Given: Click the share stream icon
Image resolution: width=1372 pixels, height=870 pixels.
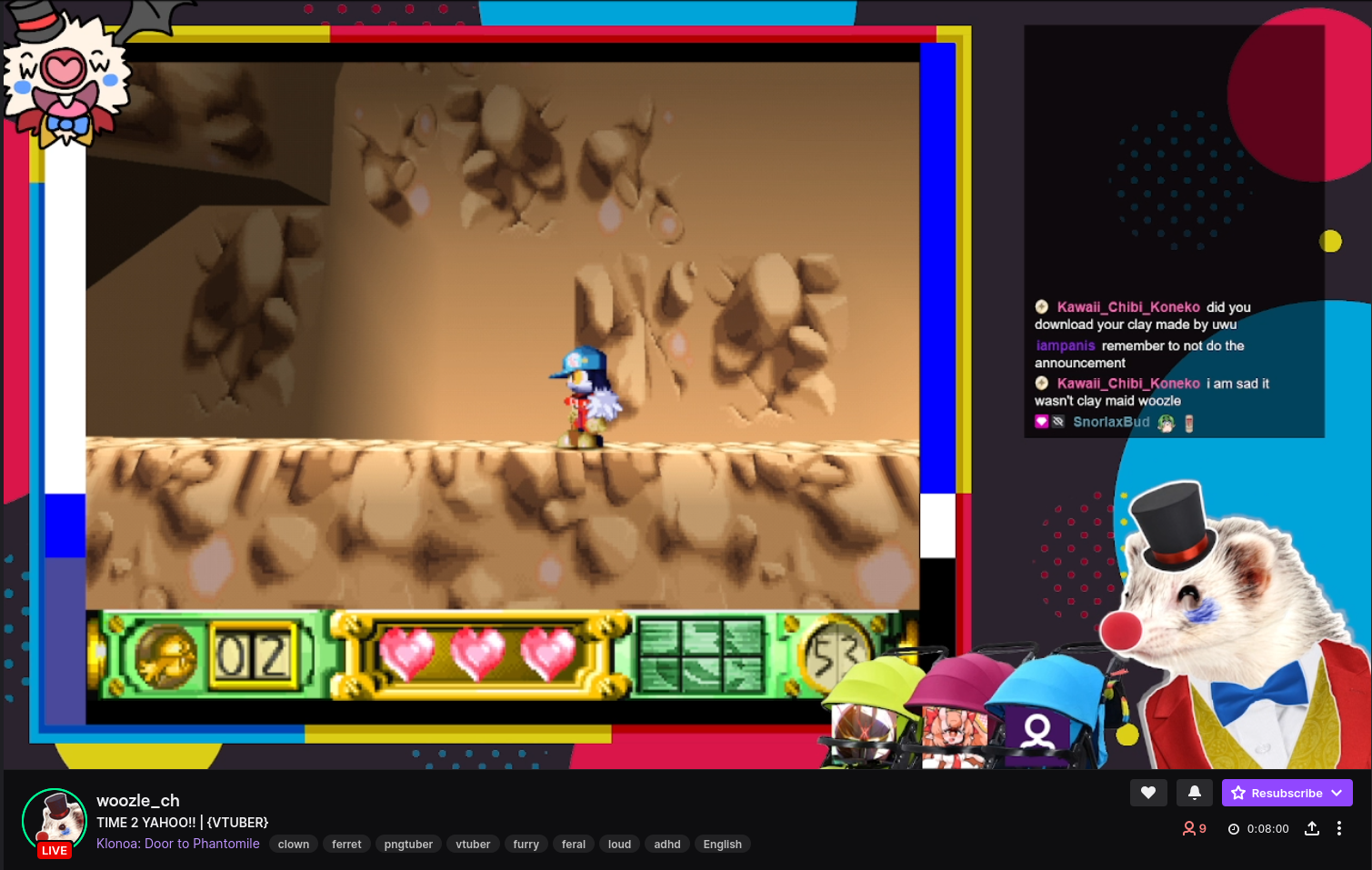Looking at the screenshot, I should [x=1312, y=828].
